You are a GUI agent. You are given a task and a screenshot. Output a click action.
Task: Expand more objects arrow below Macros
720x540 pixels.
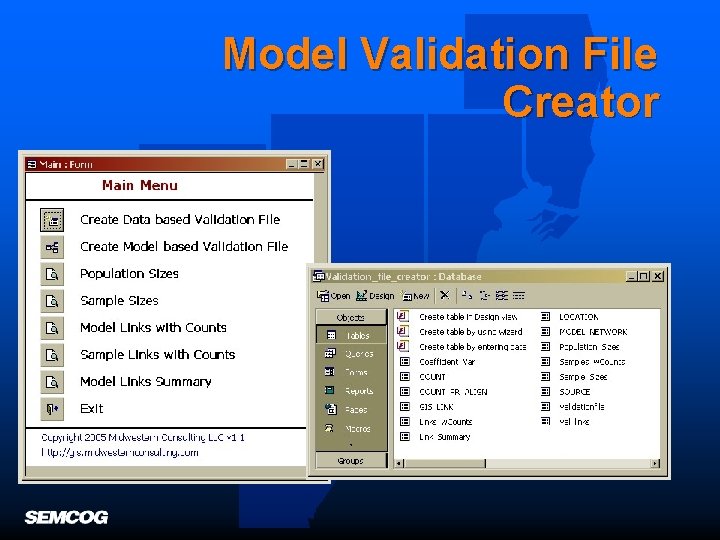tap(351, 444)
